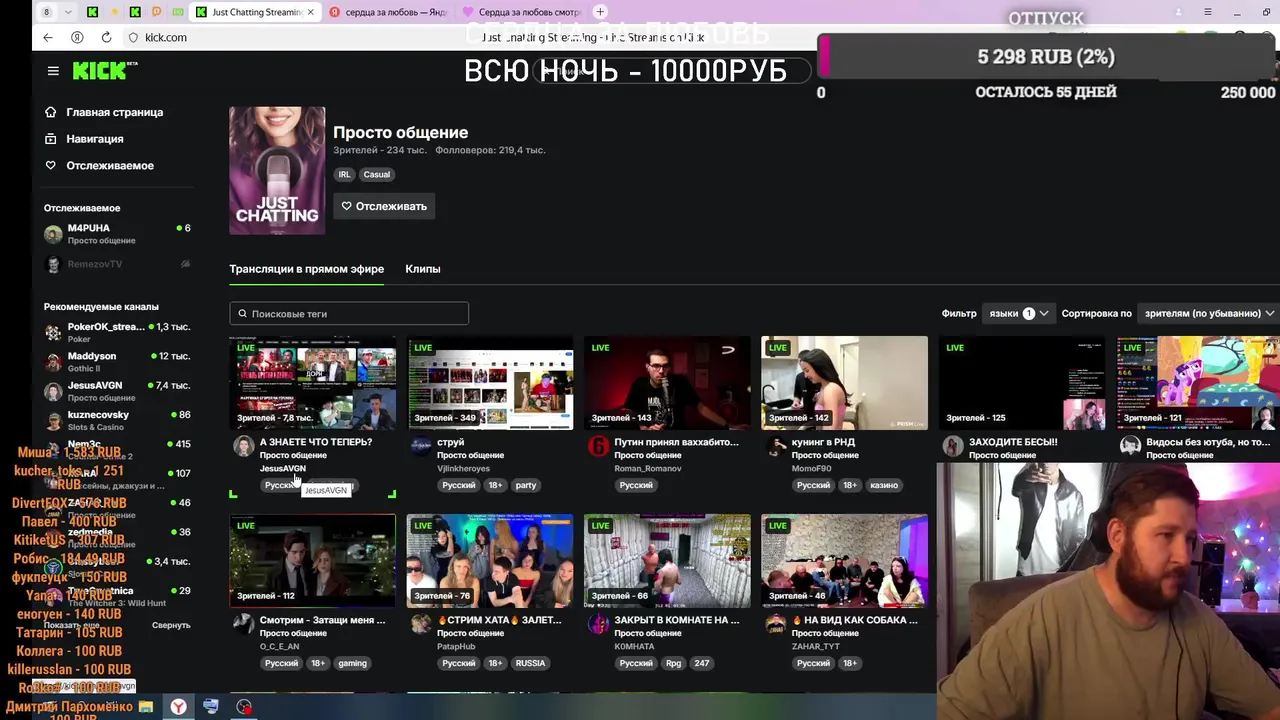Open the sort dropdown 'зрителям (по убыванию)'
The image size is (1280, 720).
tap(1209, 313)
